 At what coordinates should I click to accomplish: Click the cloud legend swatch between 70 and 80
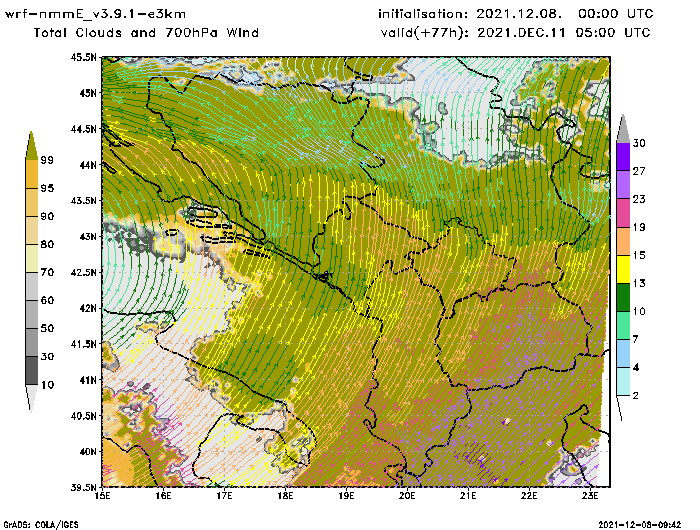32,259
